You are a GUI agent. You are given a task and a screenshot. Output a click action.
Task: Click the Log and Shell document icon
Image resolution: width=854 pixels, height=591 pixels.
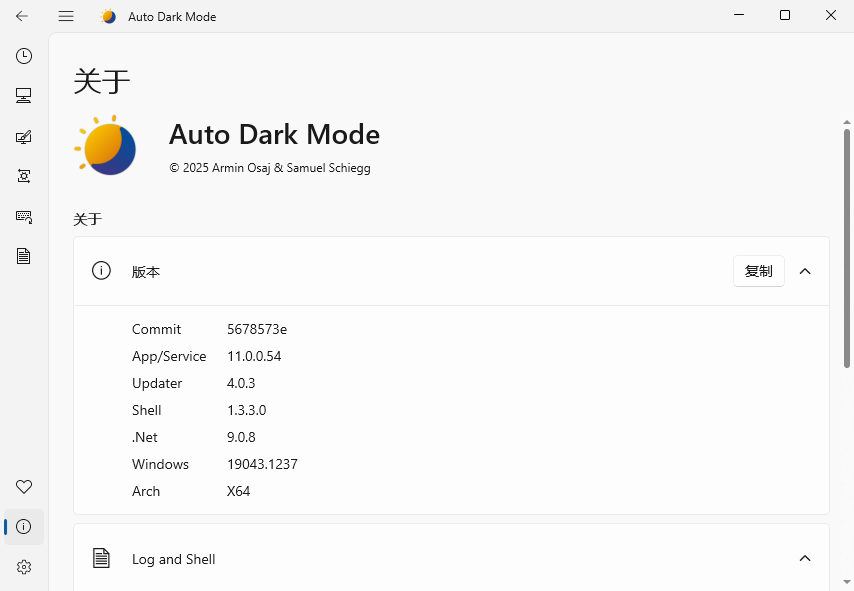tap(101, 558)
